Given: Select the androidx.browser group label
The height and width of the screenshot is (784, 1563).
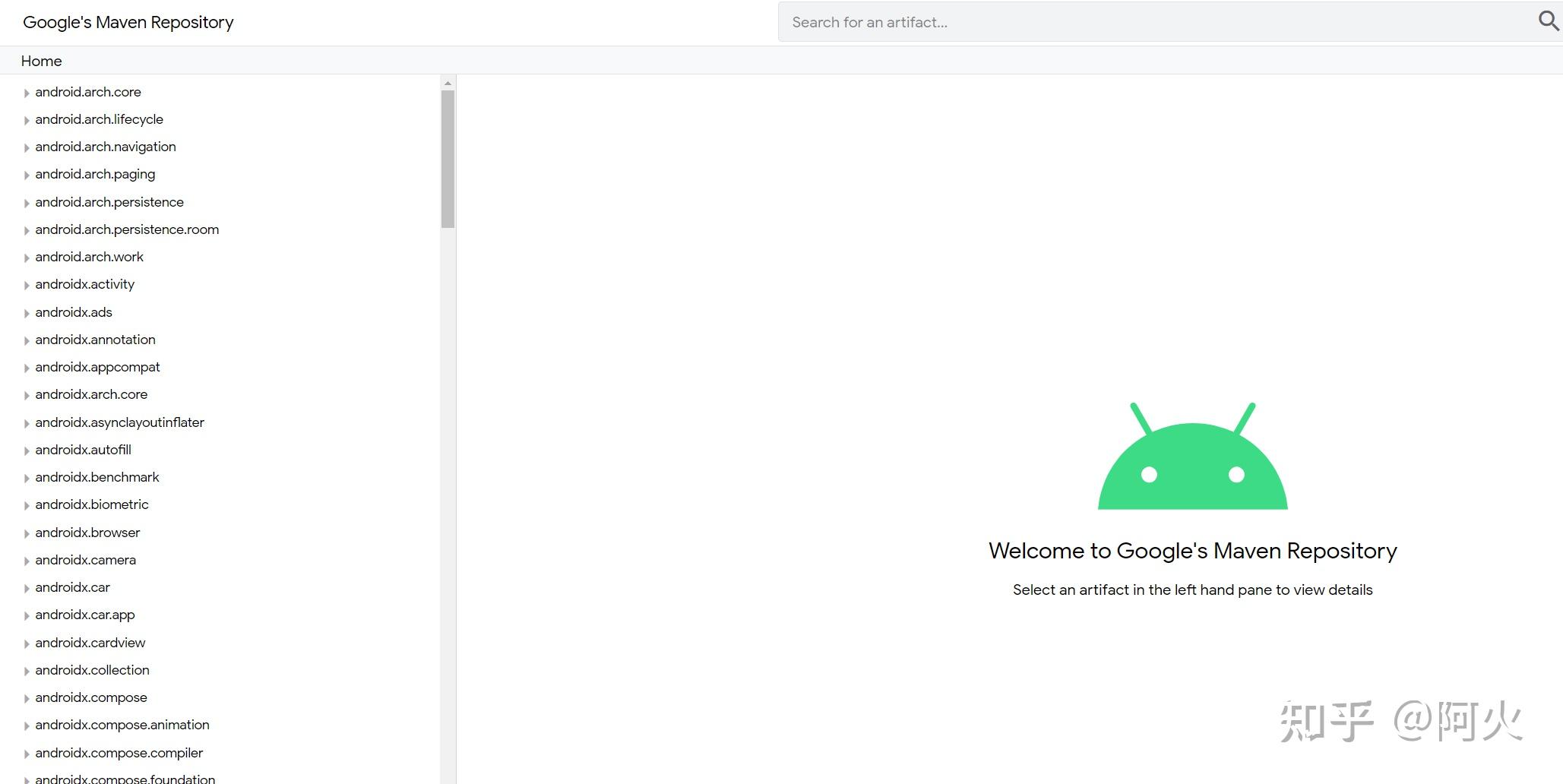Looking at the screenshot, I should 87,533.
